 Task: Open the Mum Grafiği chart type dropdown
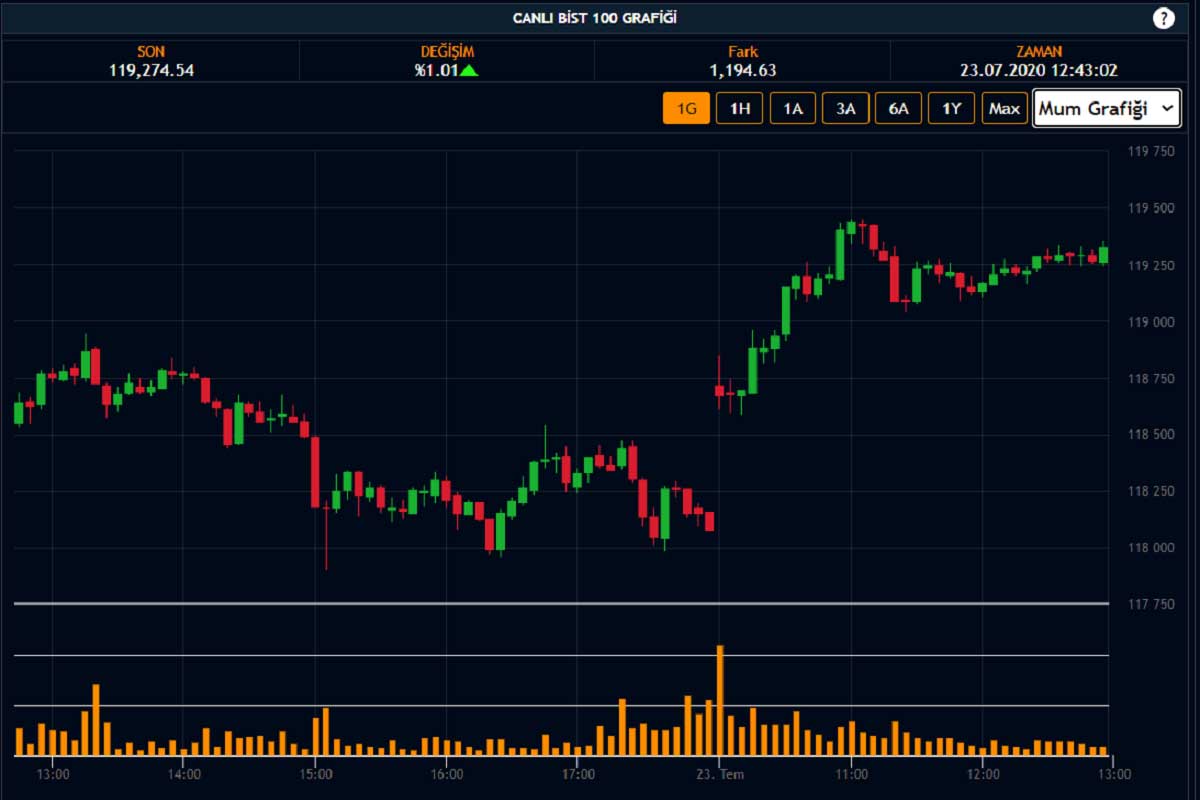click(x=1108, y=108)
